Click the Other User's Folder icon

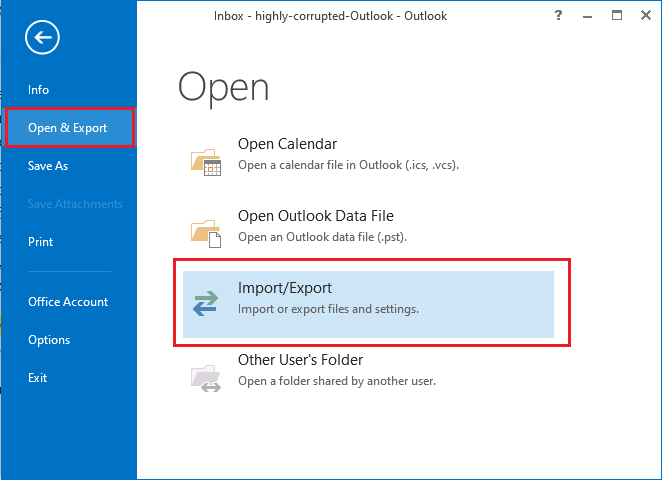206,378
